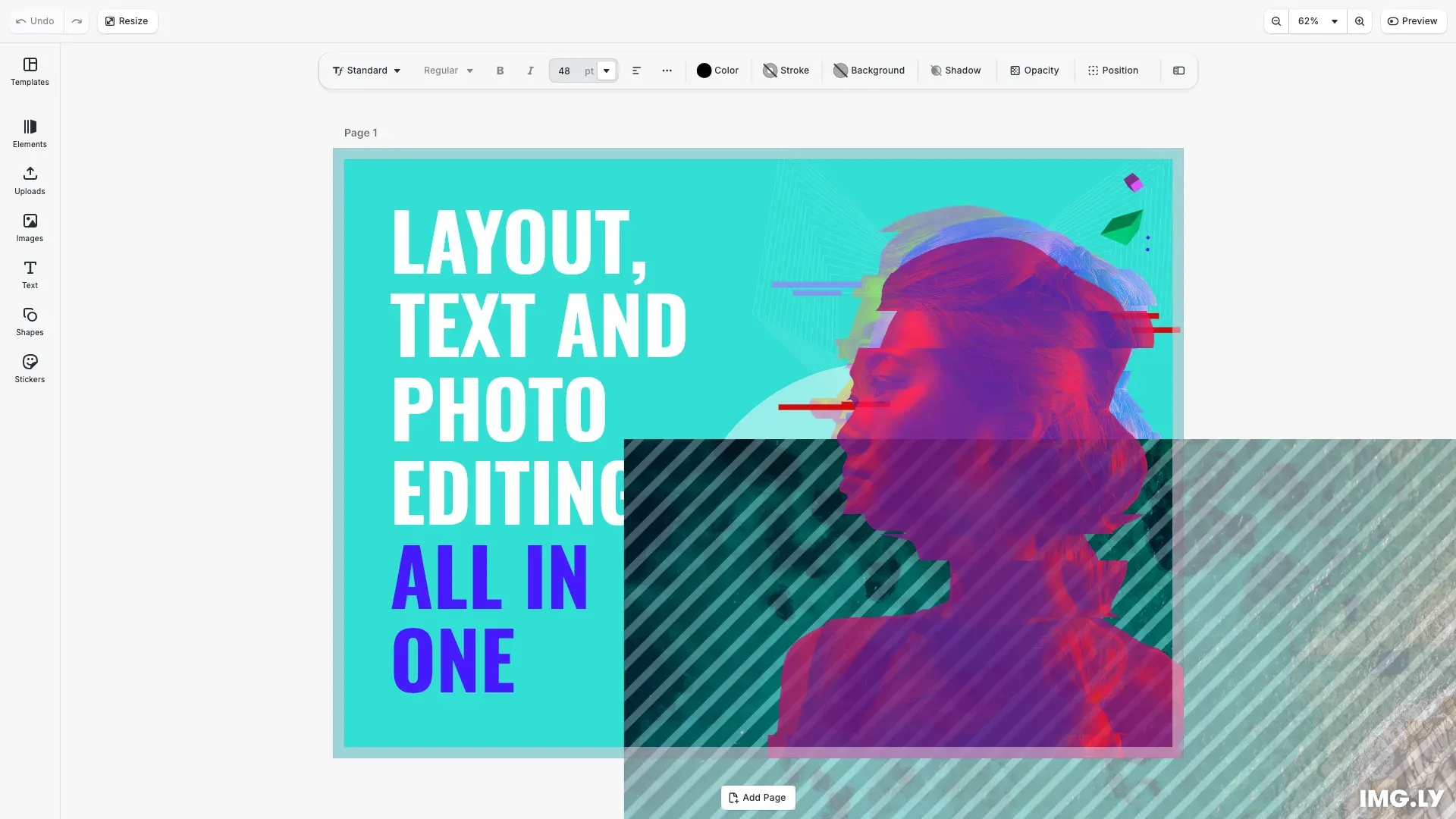Toggle bold formatting on the text

tap(500, 71)
